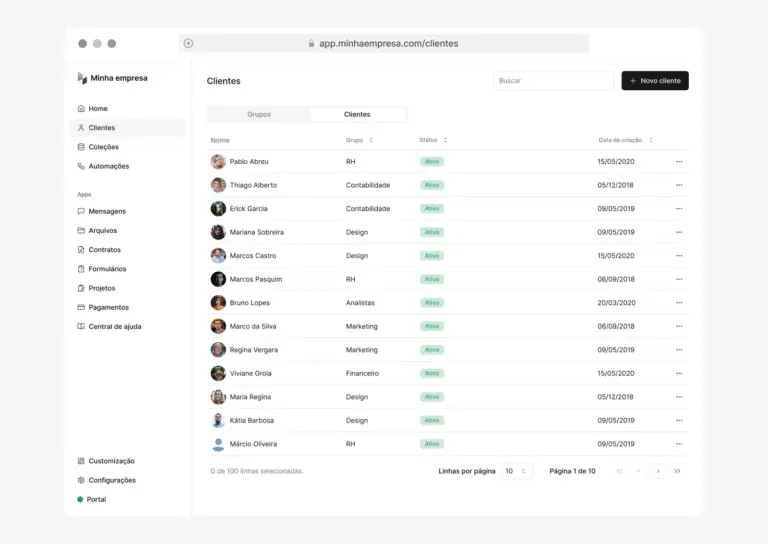This screenshot has width=768, height=544.
Task: Open options menu for Márcio Oliveira
Action: [x=679, y=444]
